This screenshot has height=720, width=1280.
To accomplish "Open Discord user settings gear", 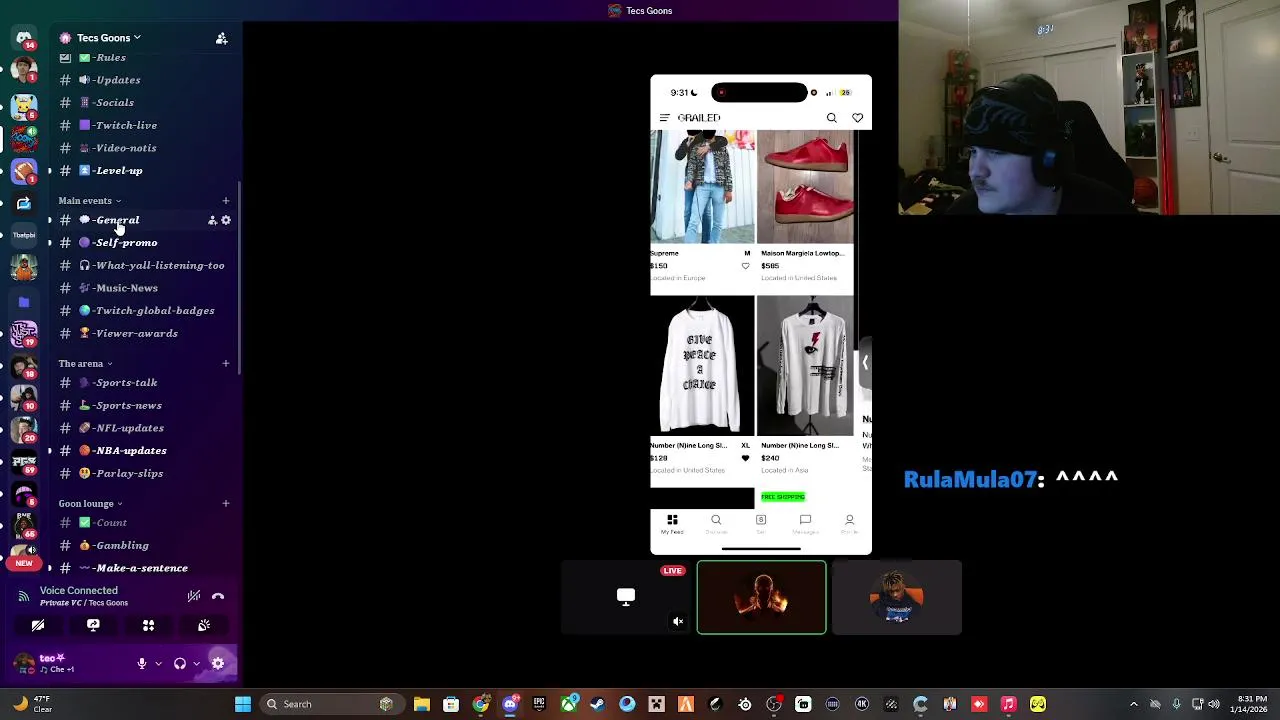I will (x=218, y=663).
